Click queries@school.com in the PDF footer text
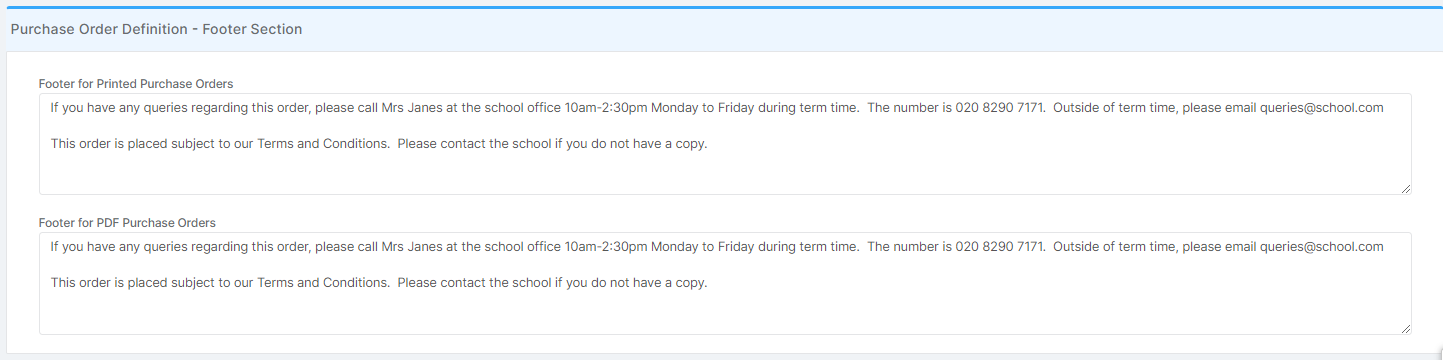This screenshot has height=360, width=1443. 1321,247
